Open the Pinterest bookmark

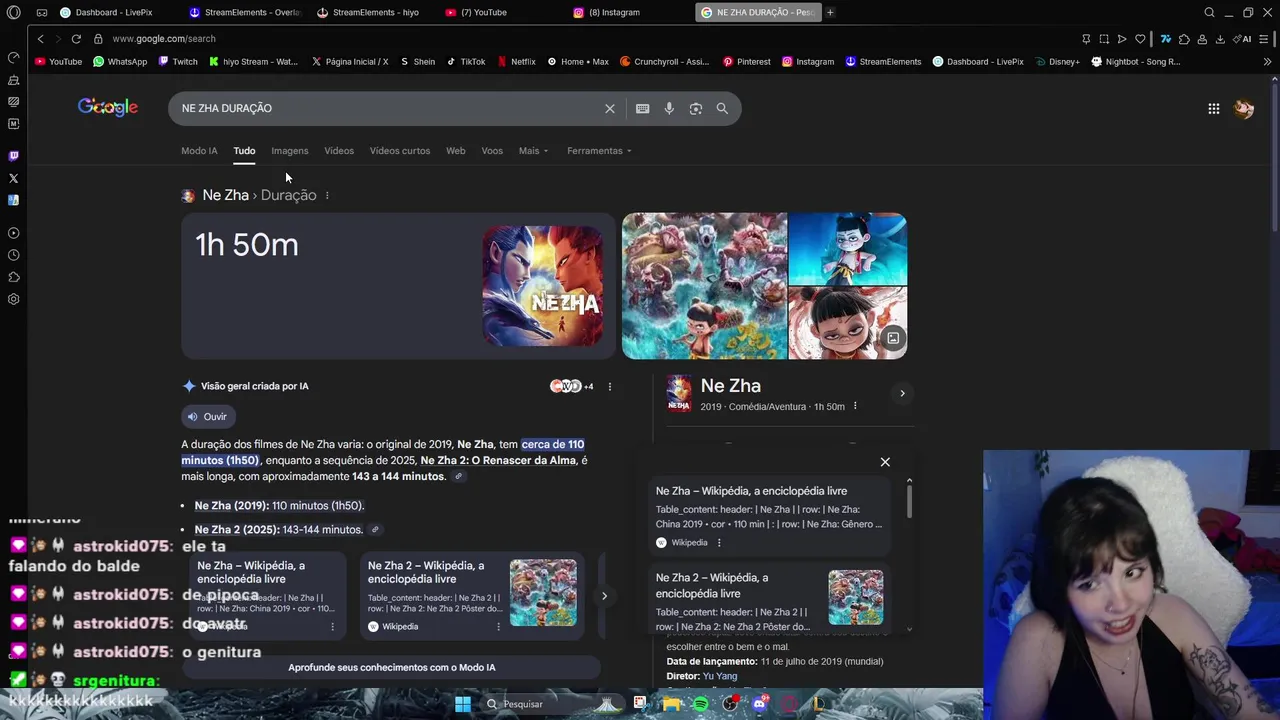pyautogui.click(x=747, y=61)
